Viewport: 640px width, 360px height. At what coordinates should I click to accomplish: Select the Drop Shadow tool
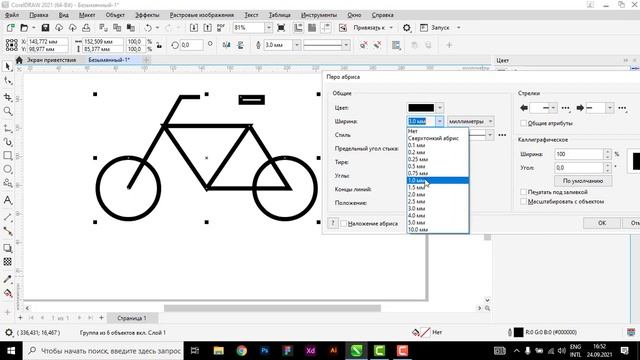click(7, 248)
